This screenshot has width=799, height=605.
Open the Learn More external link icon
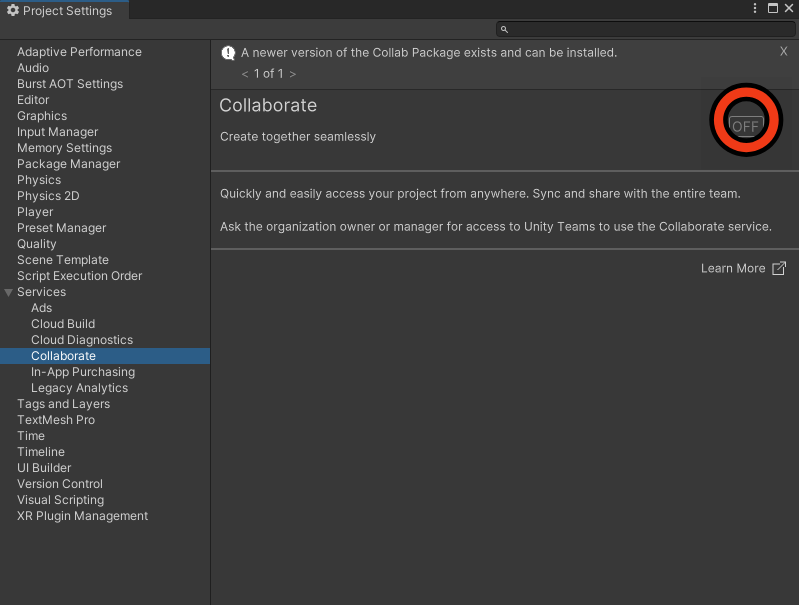[x=779, y=268]
